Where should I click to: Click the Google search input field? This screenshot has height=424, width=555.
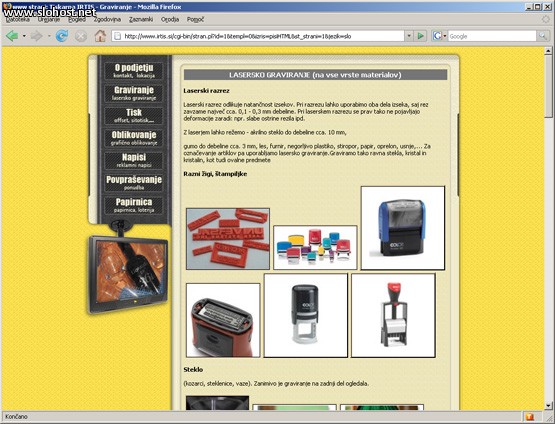tap(492, 36)
